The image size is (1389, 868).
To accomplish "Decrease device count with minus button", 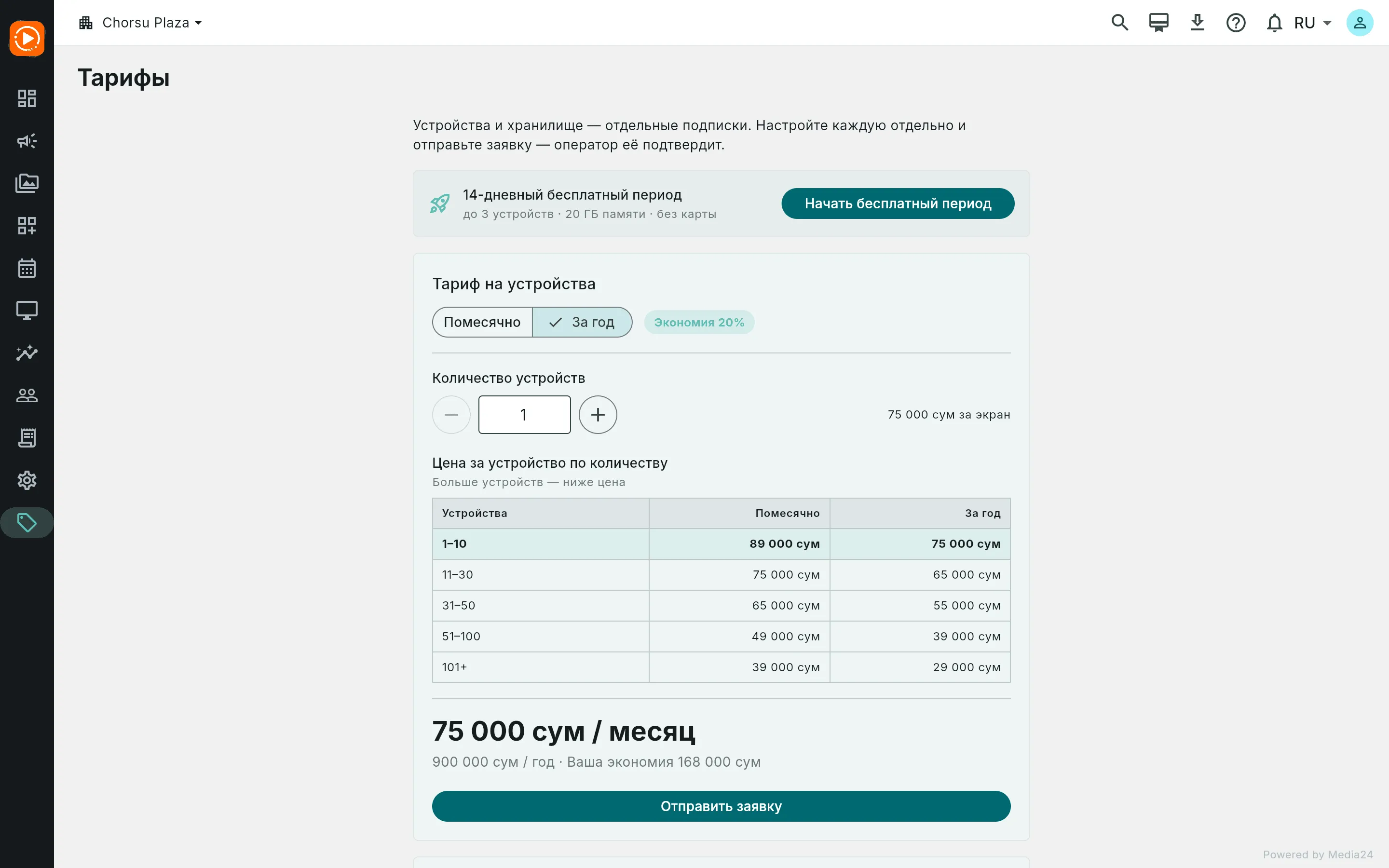I will [x=451, y=415].
